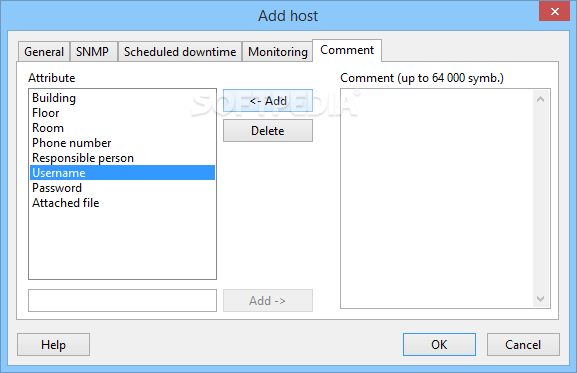
Task: Choose Phone number attribute
Action: tap(122, 143)
